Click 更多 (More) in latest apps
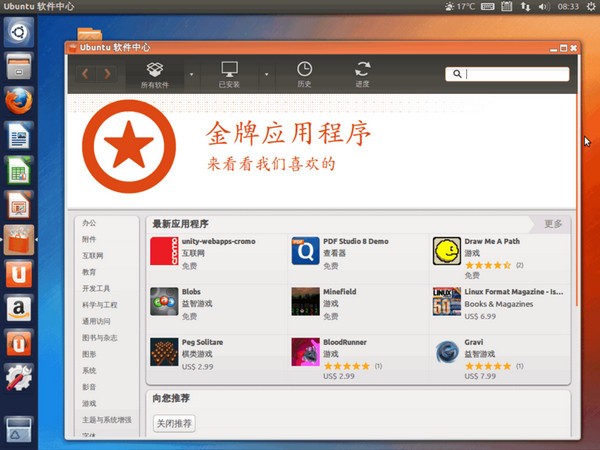 click(x=553, y=224)
